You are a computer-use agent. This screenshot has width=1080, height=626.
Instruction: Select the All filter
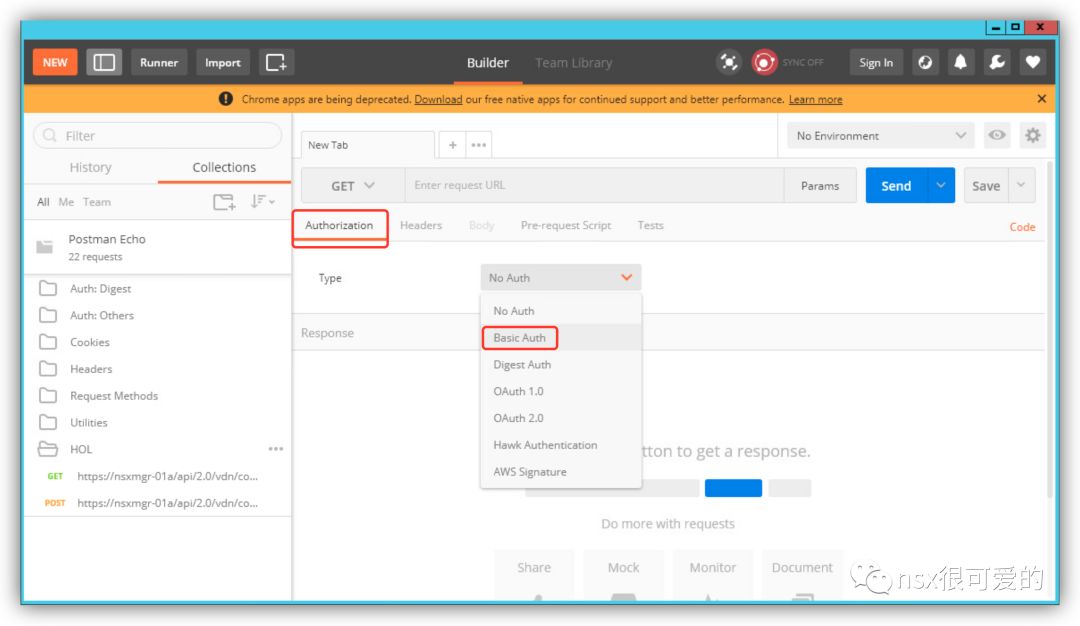tap(43, 202)
